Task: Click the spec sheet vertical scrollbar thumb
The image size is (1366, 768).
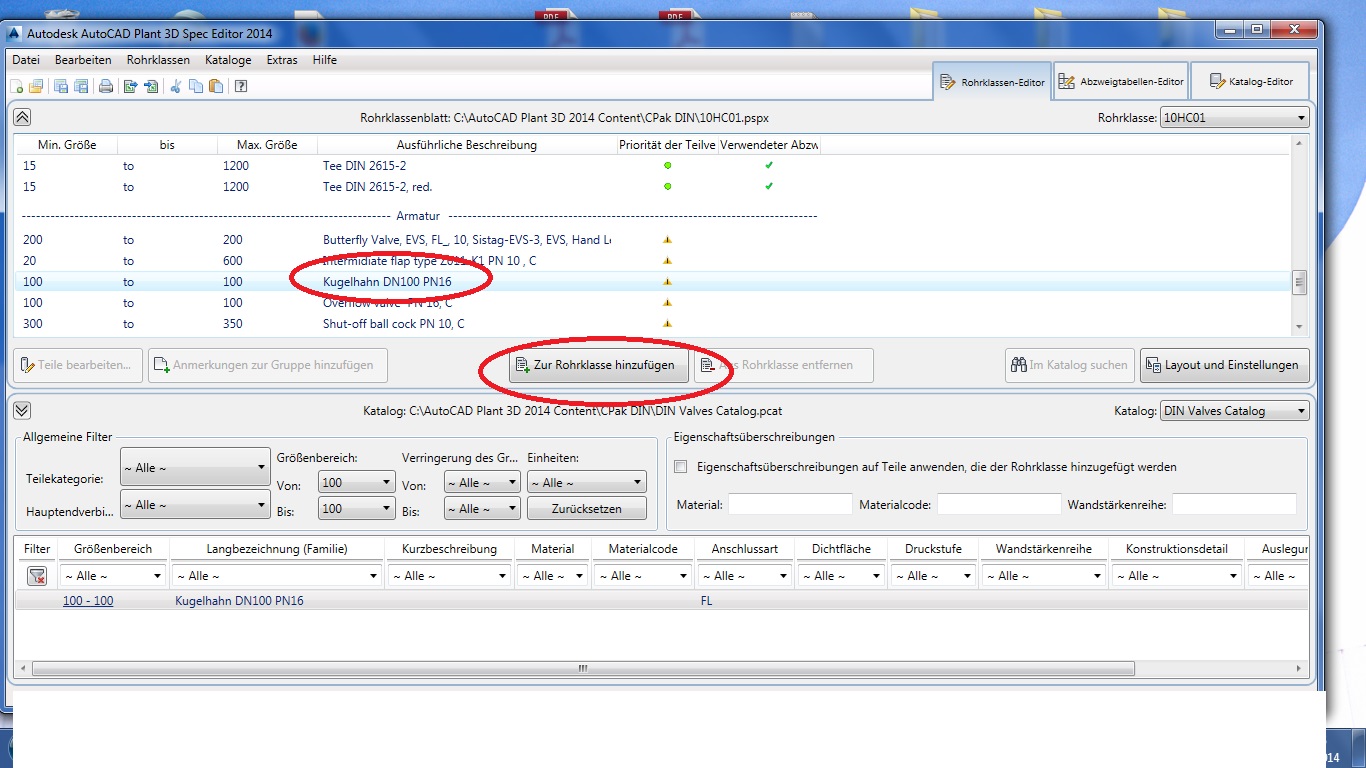Action: point(1300,282)
